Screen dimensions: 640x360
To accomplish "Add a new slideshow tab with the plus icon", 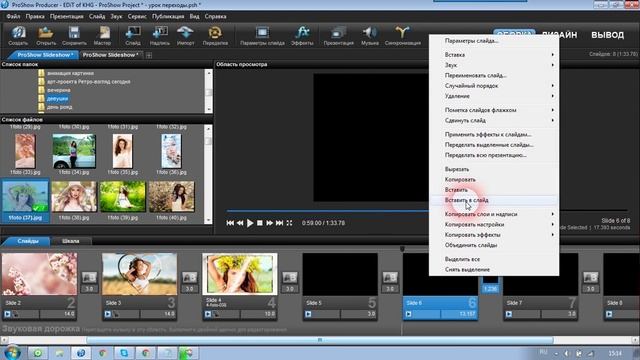I will point(149,55).
